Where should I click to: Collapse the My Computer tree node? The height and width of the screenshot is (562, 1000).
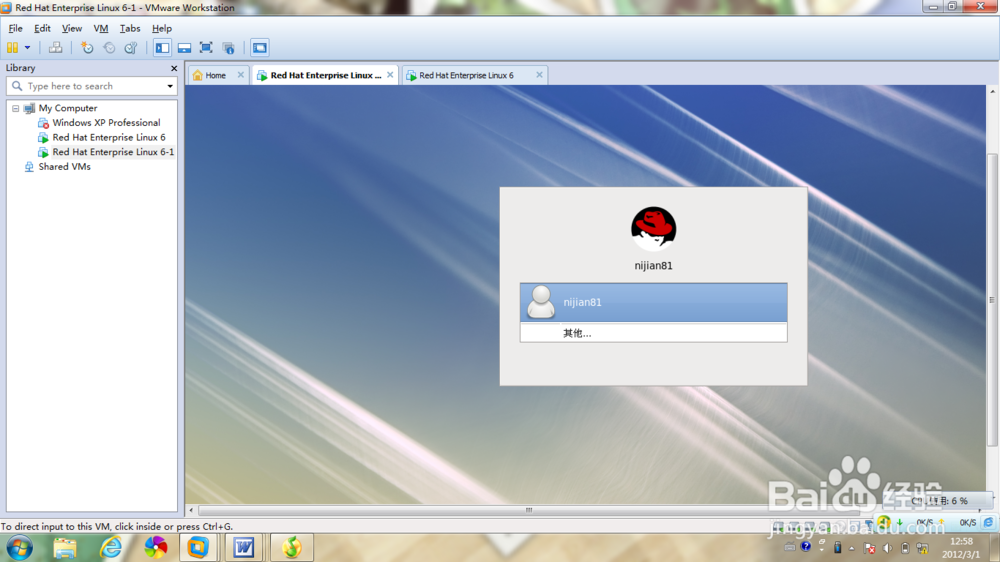tap(15, 108)
